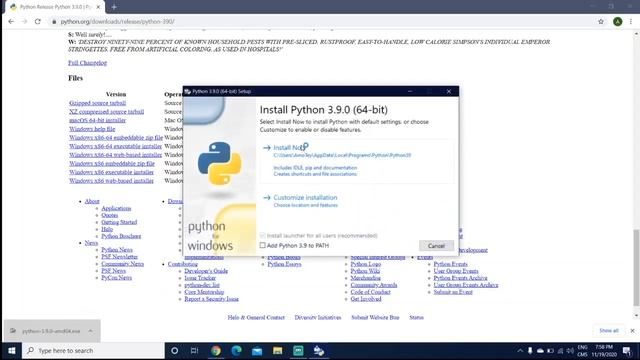Open the Full Changelog link
This screenshot has width=640, height=360.
click(87, 63)
